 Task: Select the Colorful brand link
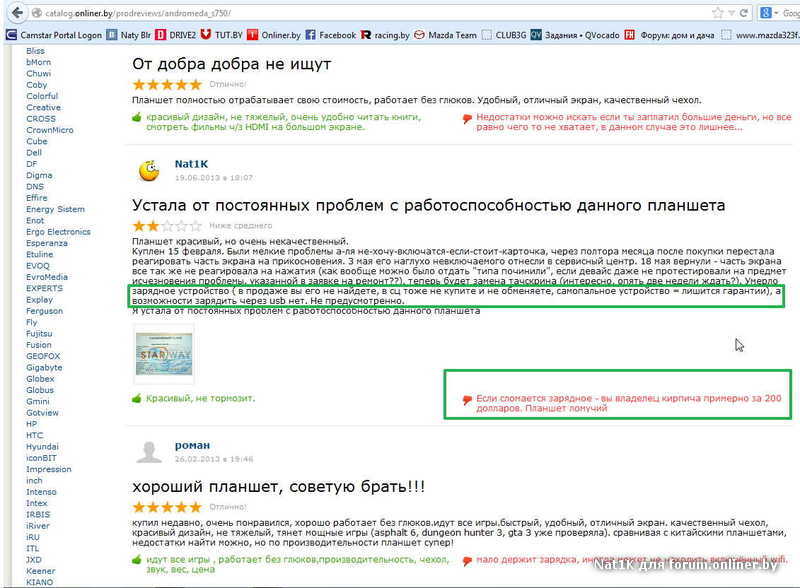[x=42, y=96]
